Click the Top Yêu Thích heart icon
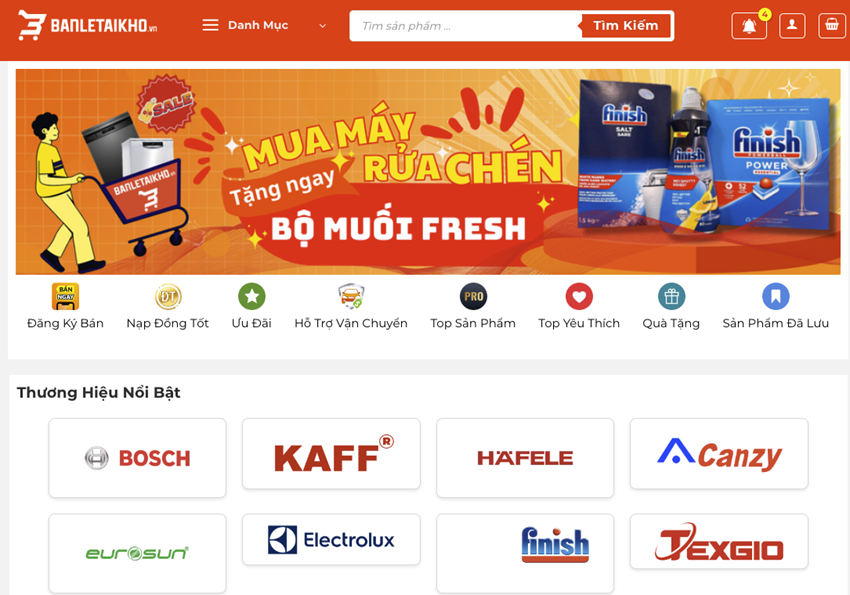Screen dimensions: 850x595 click(x=579, y=296)
